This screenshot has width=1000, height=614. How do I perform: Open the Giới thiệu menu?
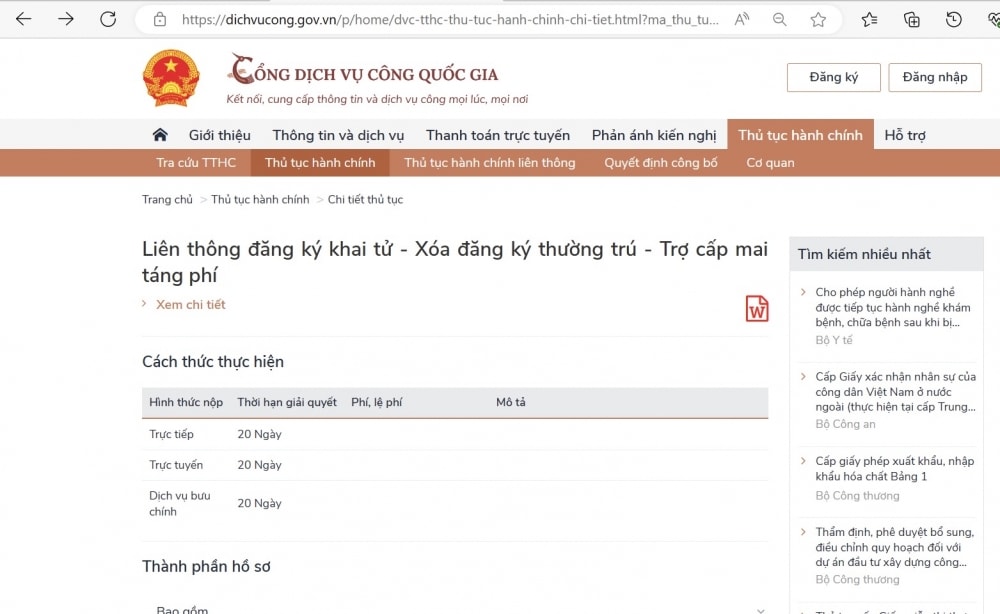tap(219, 135)
